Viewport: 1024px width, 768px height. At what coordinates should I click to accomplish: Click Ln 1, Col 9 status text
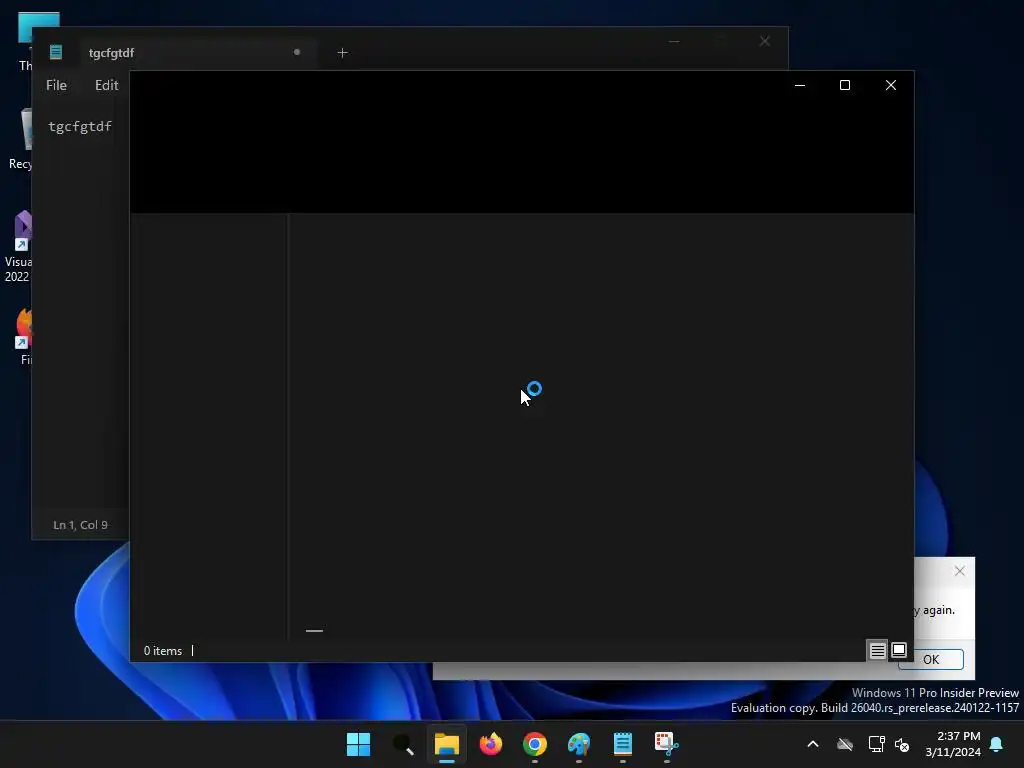point(80,525)
